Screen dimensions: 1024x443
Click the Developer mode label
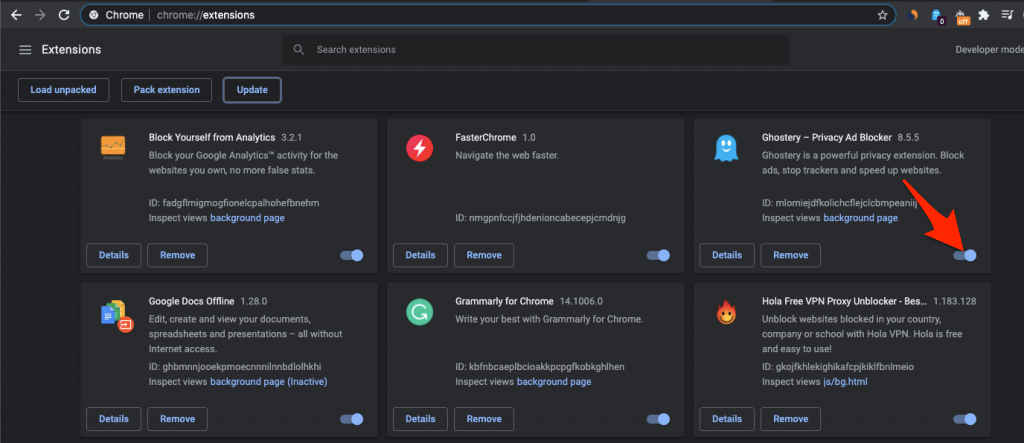tap(989, 50)
